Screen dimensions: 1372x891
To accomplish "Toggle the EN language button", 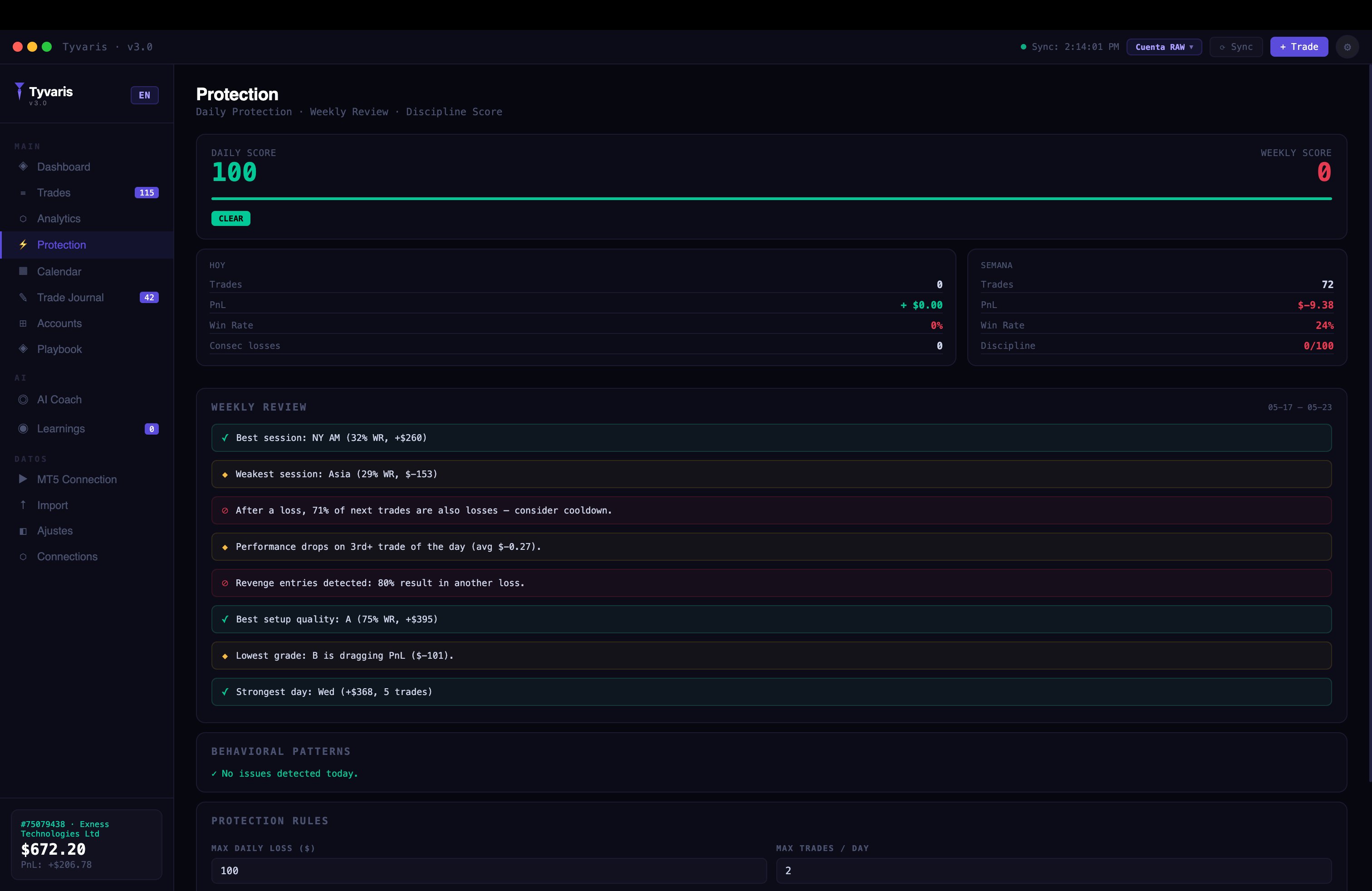I will (145, 95).
